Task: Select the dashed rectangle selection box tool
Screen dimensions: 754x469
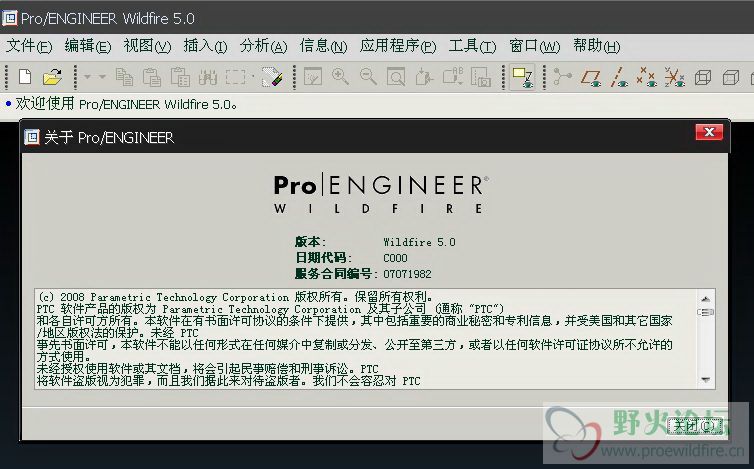Action: tap(236, 77)
